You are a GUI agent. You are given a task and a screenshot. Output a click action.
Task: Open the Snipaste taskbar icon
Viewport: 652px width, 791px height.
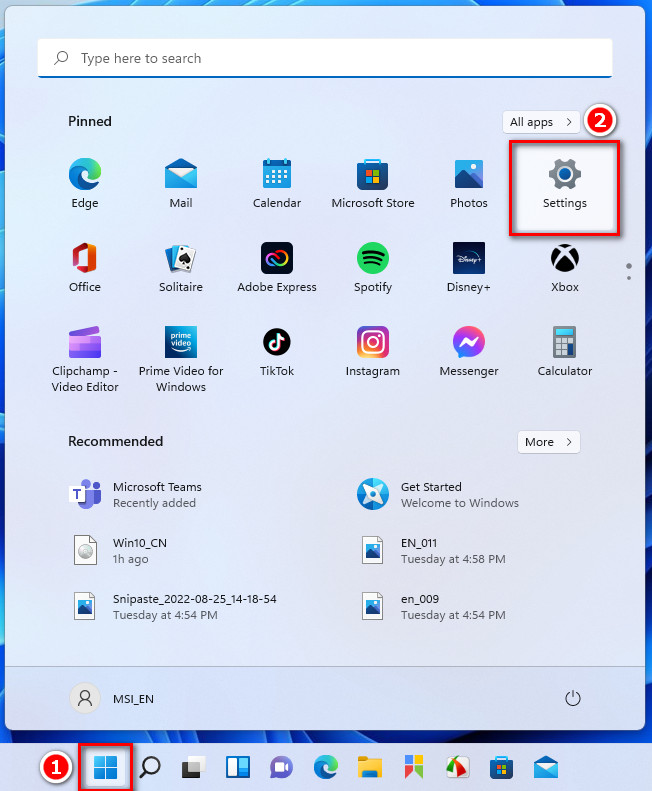coord(457,767)
